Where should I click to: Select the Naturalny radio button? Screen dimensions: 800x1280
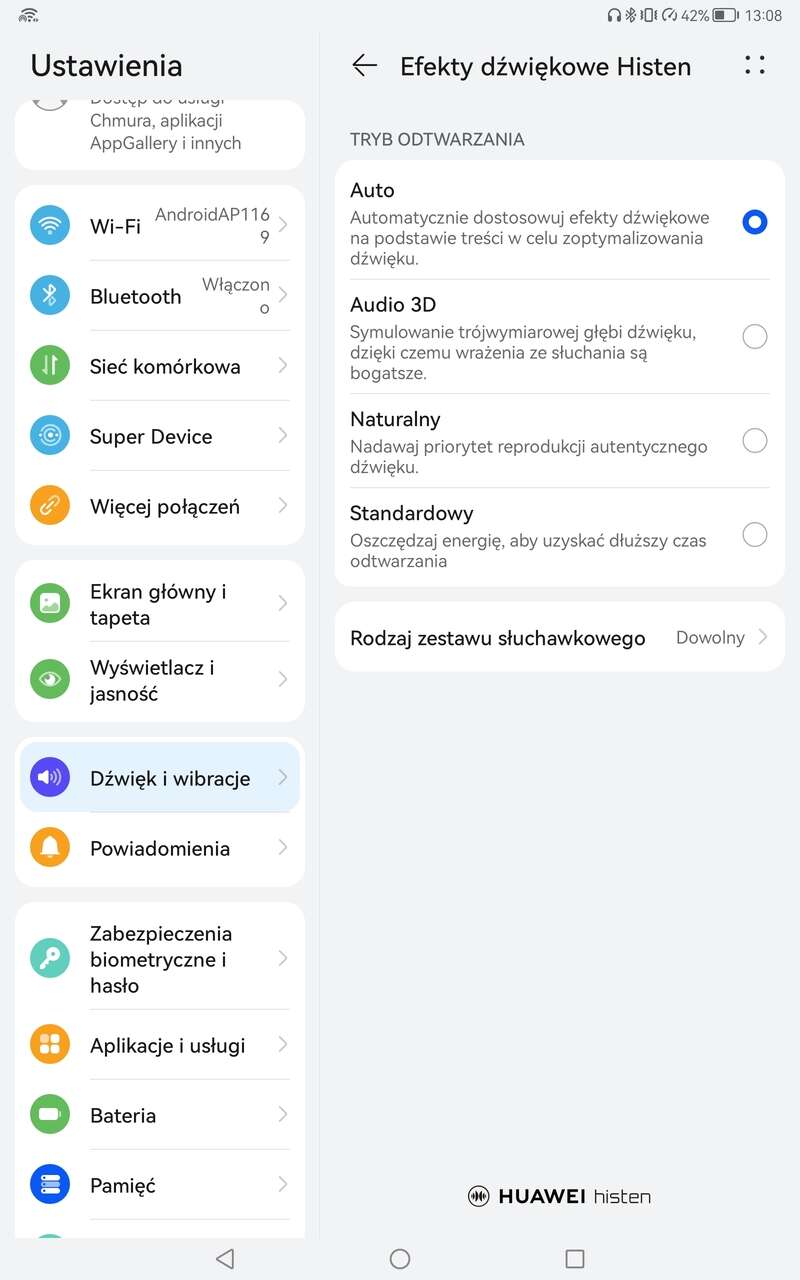click(x=755, y=440)
